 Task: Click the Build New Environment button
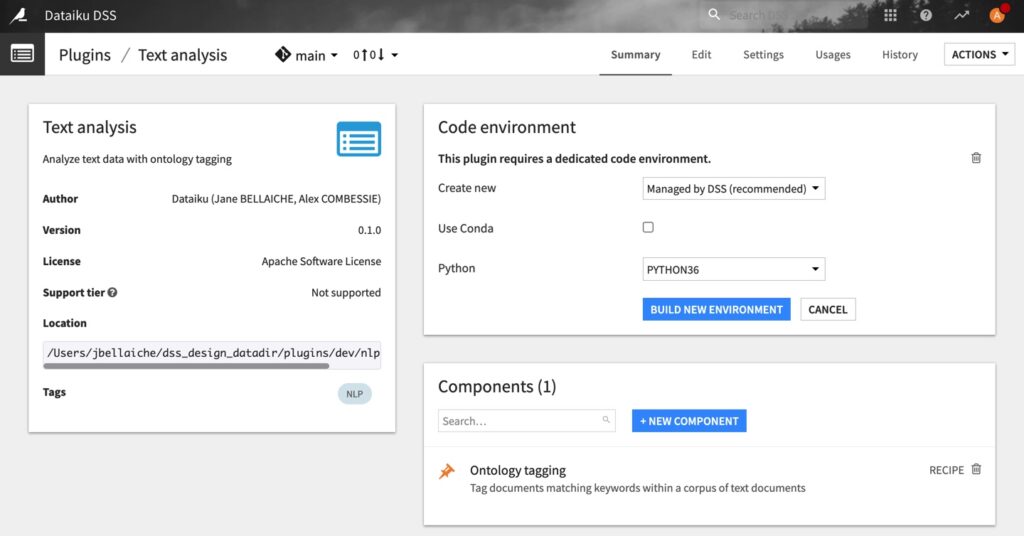click(x=716, y=310)
